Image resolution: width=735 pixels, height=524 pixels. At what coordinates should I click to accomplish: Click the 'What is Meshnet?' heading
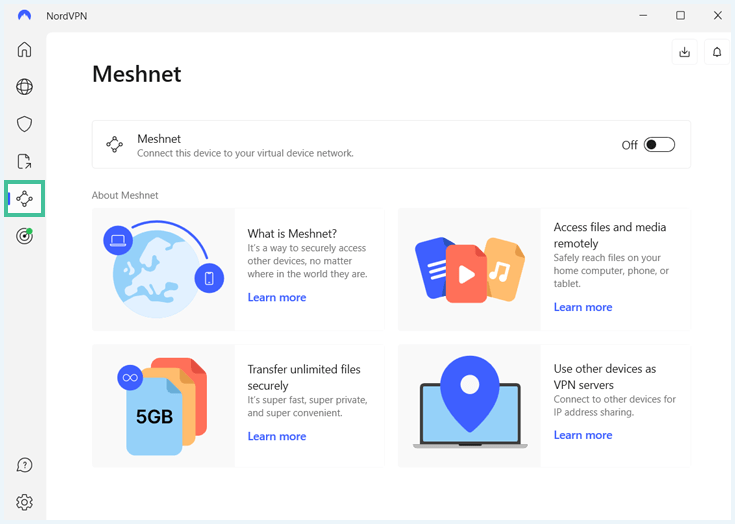(292, 233)
